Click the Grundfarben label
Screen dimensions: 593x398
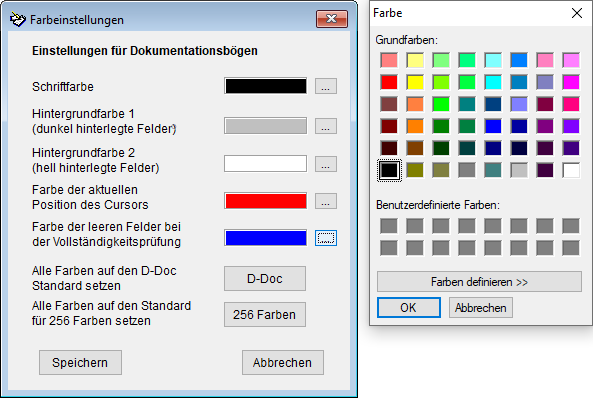pyautogui.click(x=407, y=40)
